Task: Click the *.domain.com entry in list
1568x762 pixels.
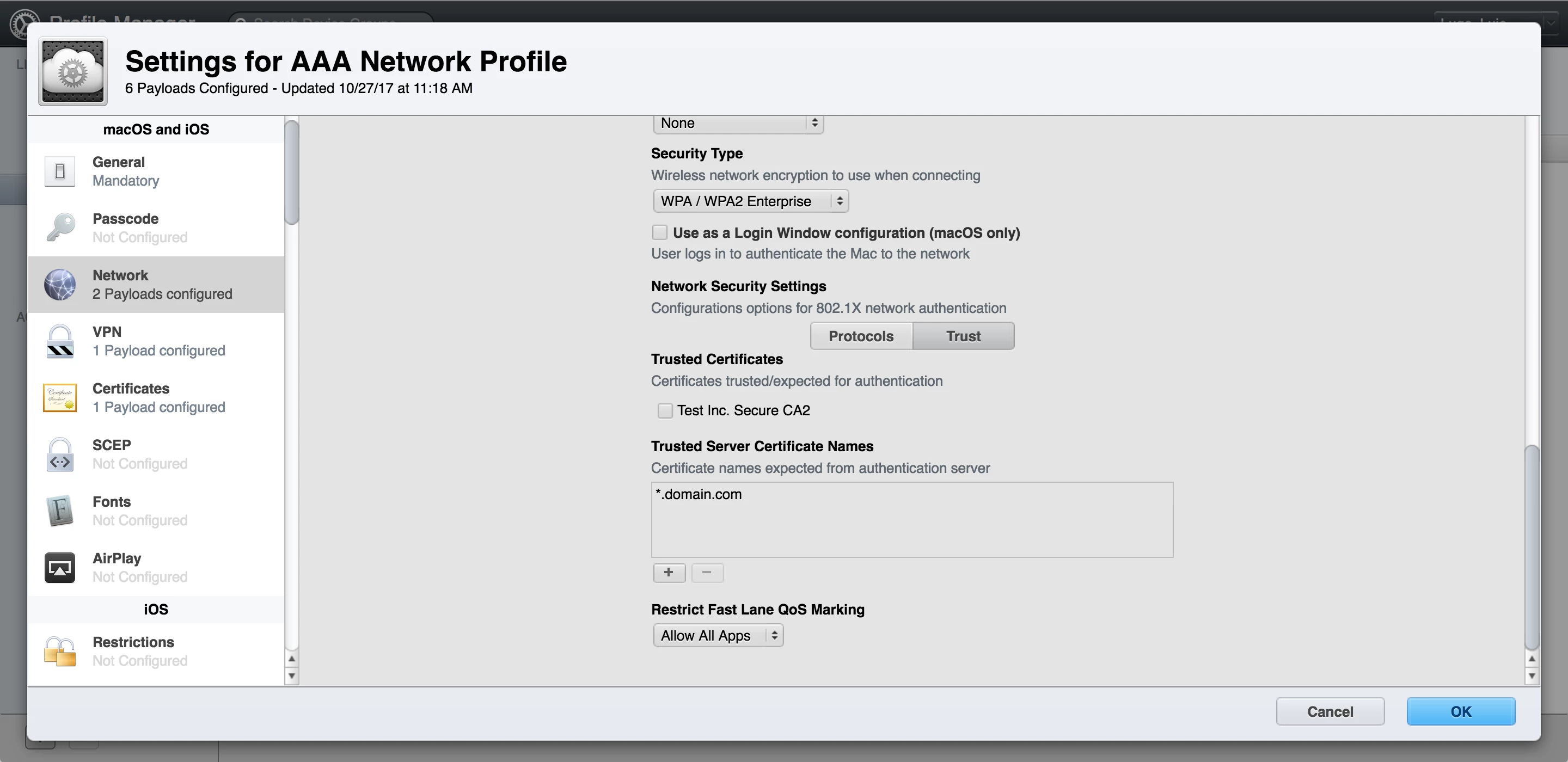Action: 699,494
